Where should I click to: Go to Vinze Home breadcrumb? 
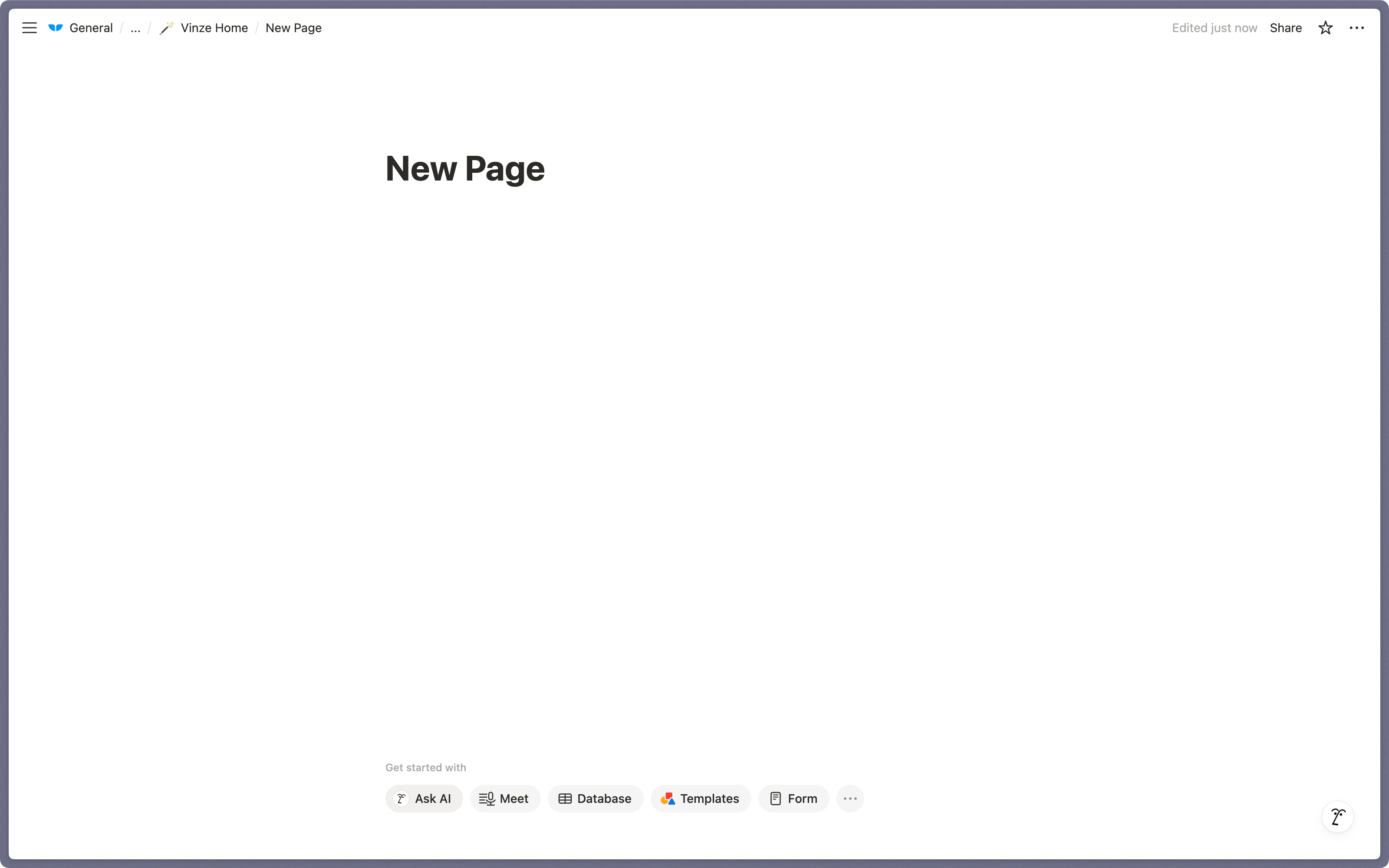(x=214, y=27)
